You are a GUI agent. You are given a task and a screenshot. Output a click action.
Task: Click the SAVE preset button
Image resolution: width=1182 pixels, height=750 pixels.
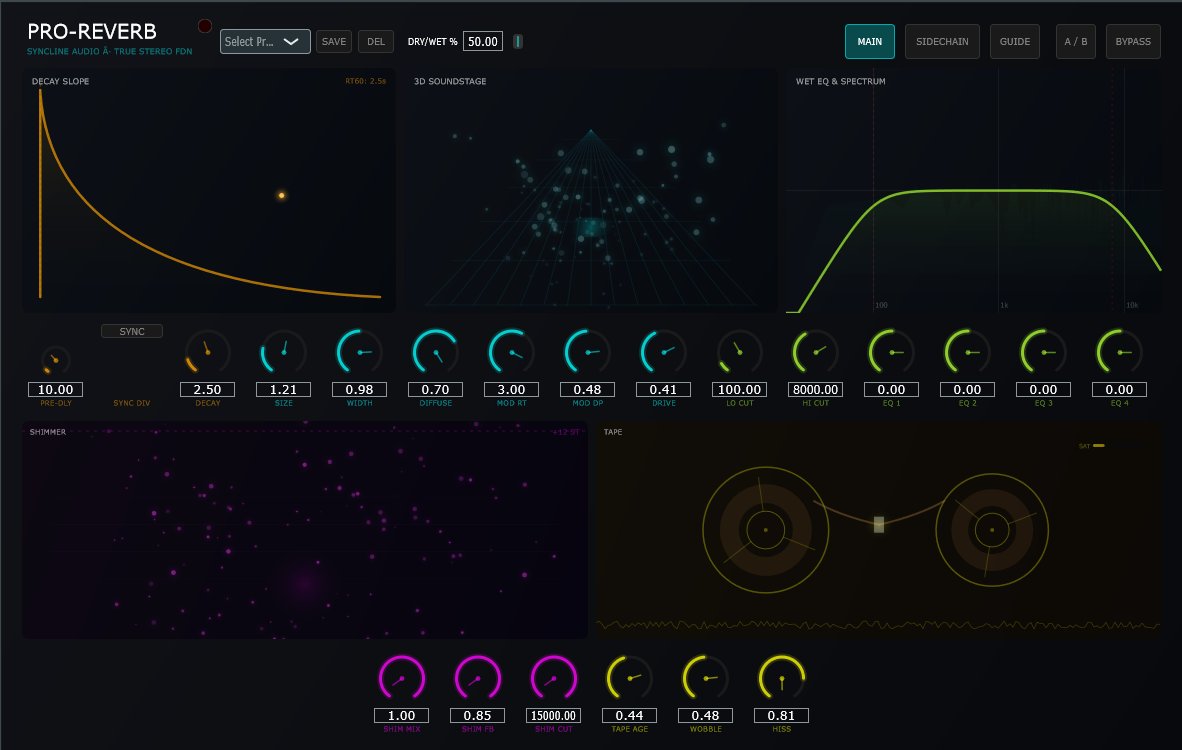pos(333,41)
